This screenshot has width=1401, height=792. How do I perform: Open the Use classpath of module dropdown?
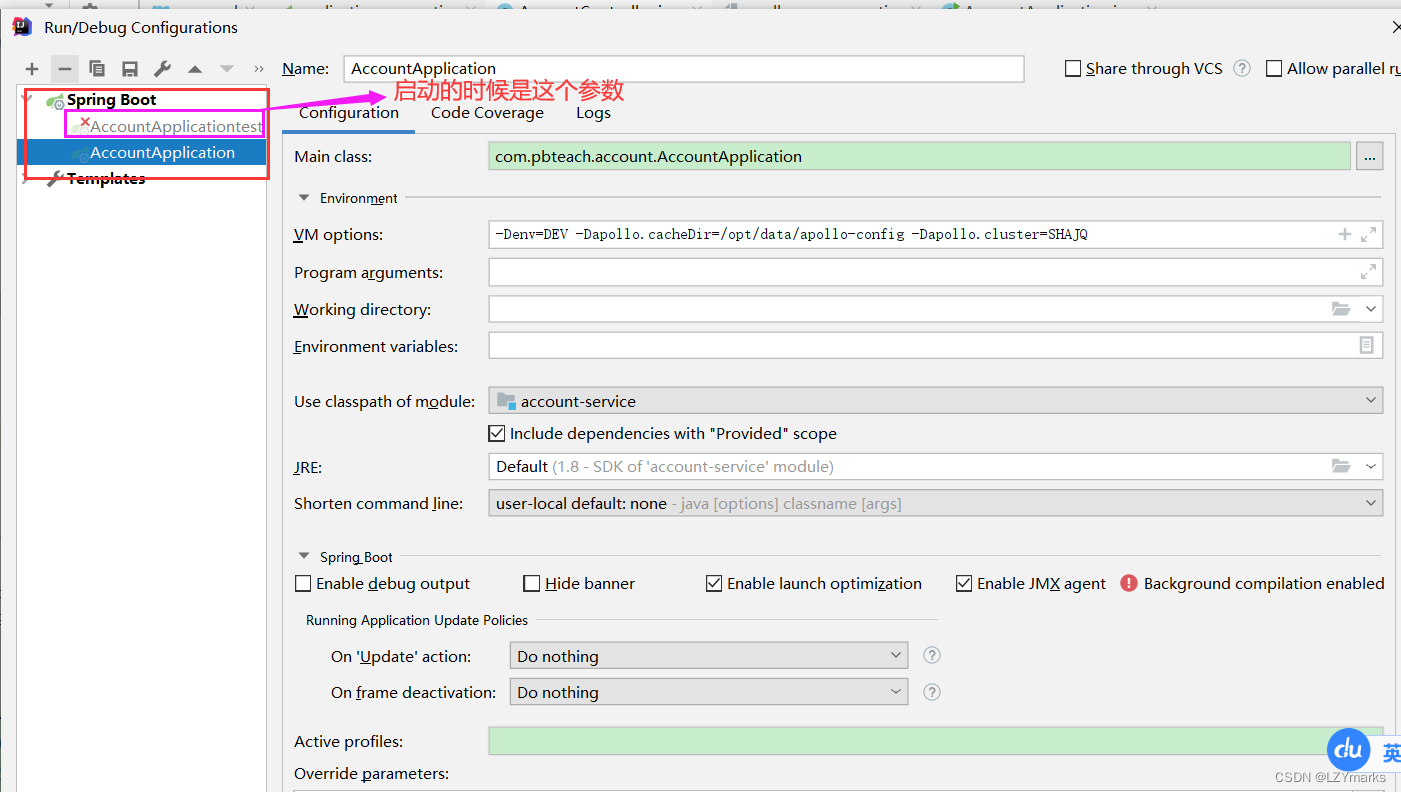pos(936,401)
